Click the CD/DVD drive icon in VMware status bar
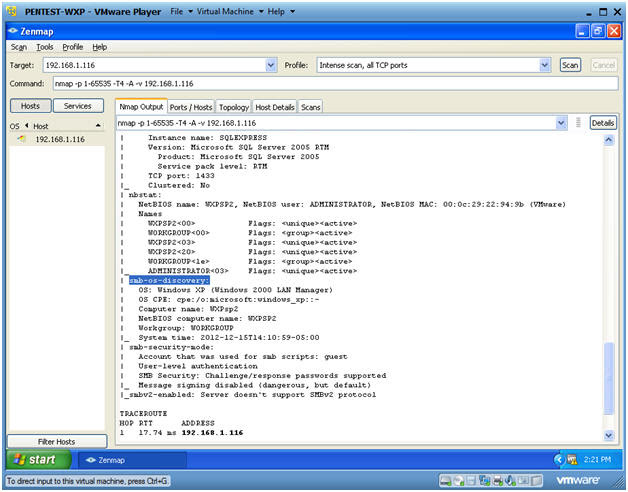Viewport: 628px width, 492px height. click(459, 480)
